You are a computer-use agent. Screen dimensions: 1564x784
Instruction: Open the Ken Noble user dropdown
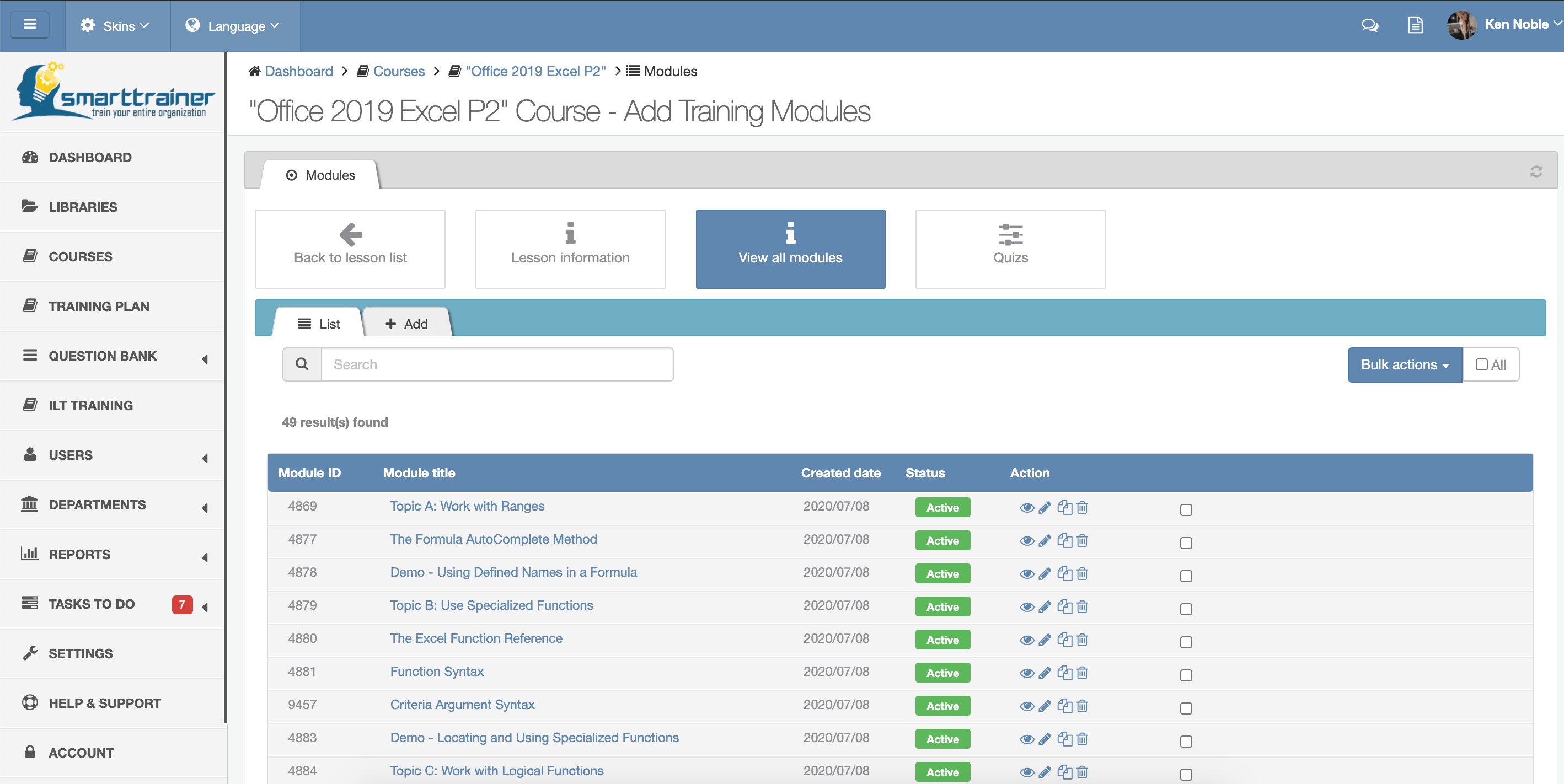(x=1523, y=25)
